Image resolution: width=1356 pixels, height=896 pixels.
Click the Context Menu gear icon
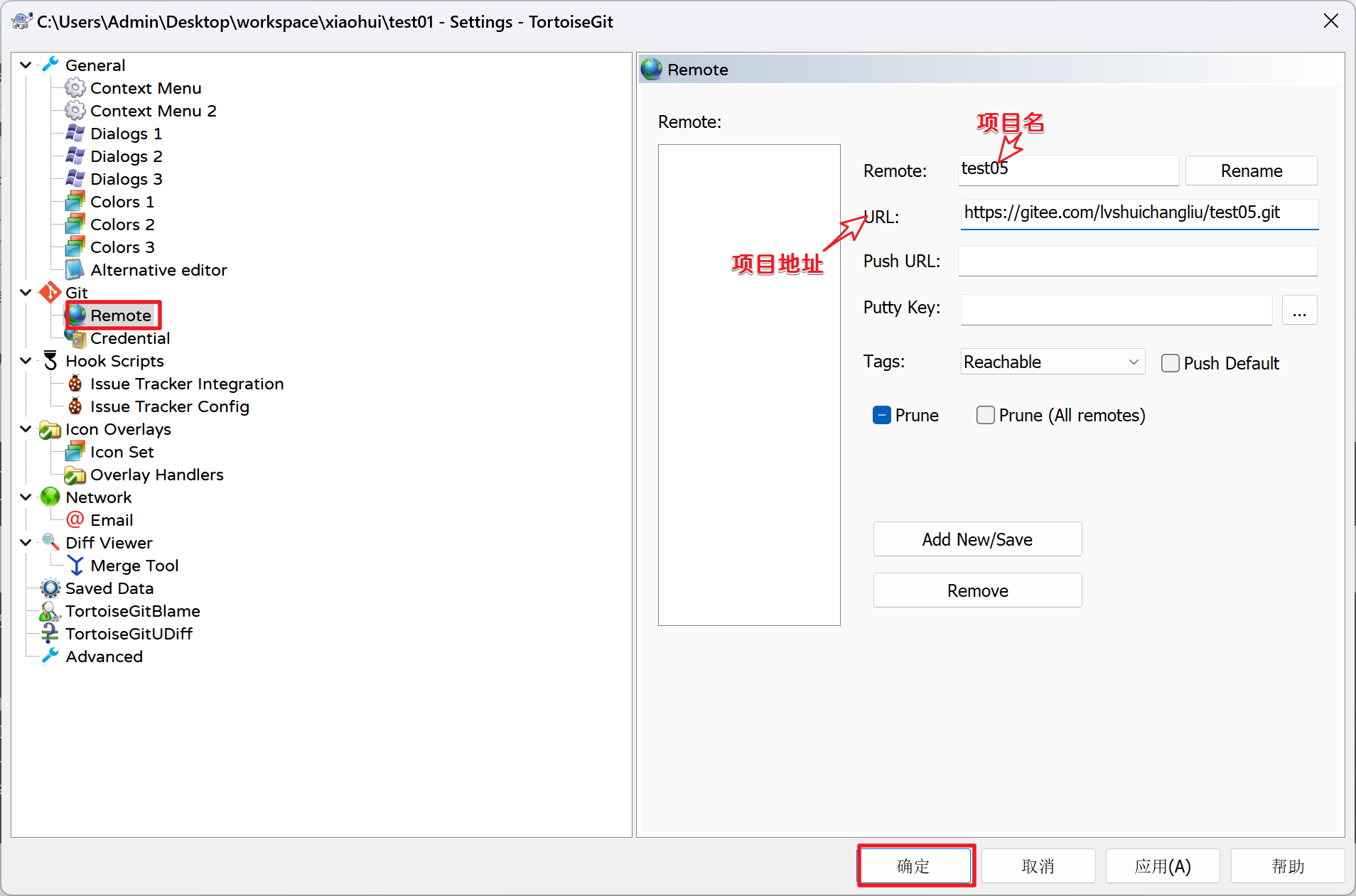point(75,87)
